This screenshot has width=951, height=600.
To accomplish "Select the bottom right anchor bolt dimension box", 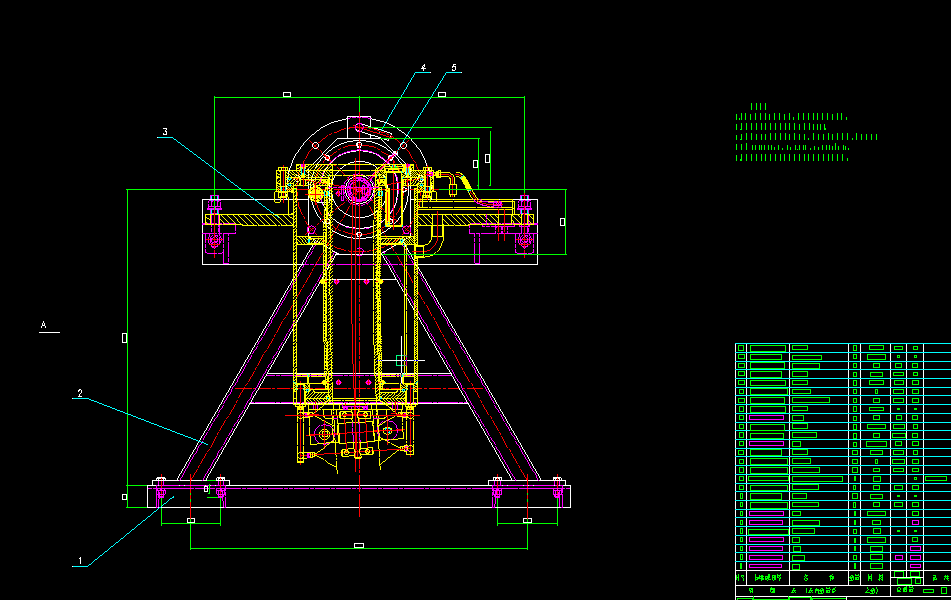I will coord(528,521).
